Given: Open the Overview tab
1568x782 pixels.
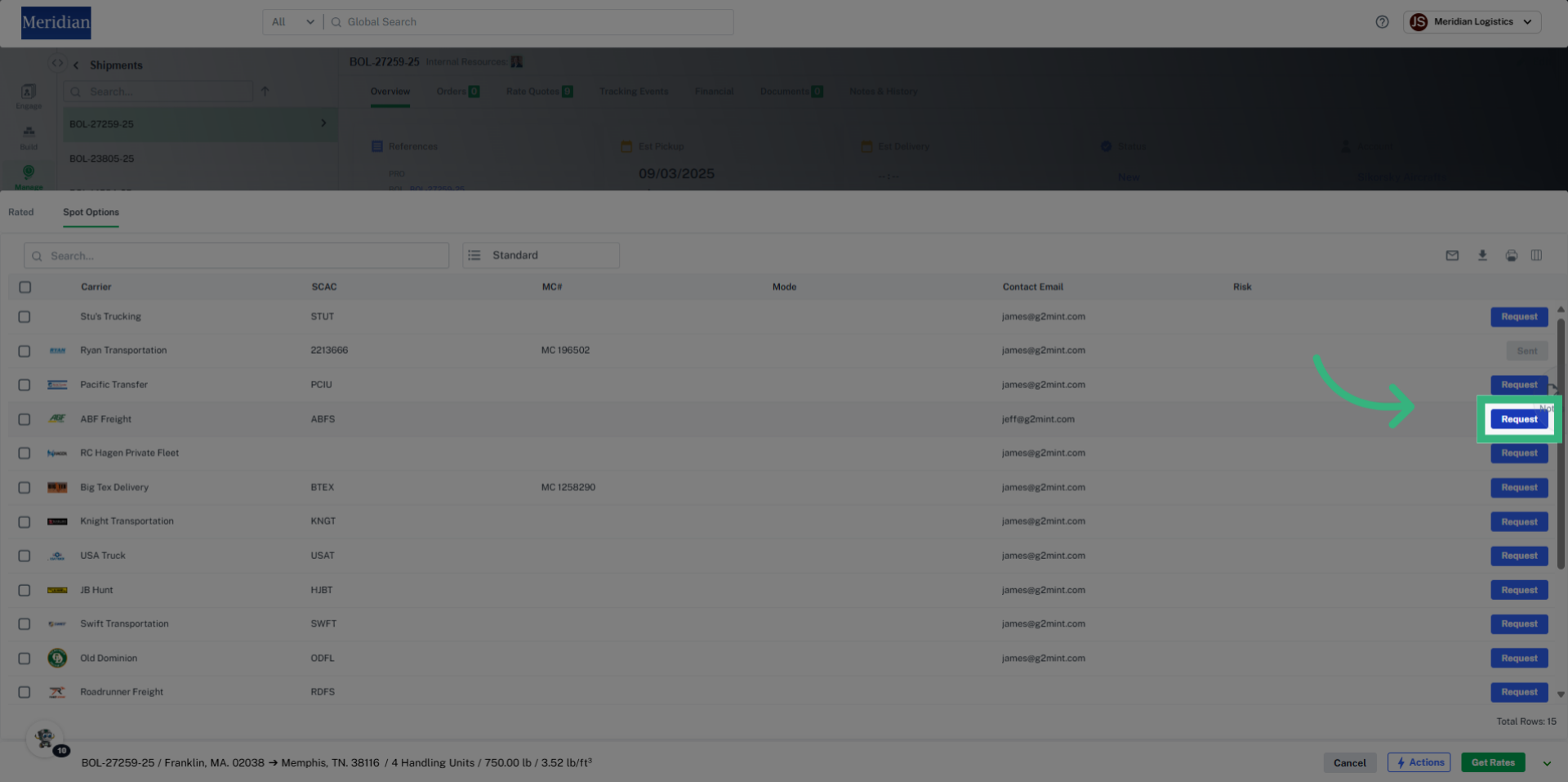Looking at the screenshot, I should pyautogui.click(x=390, y=92).
